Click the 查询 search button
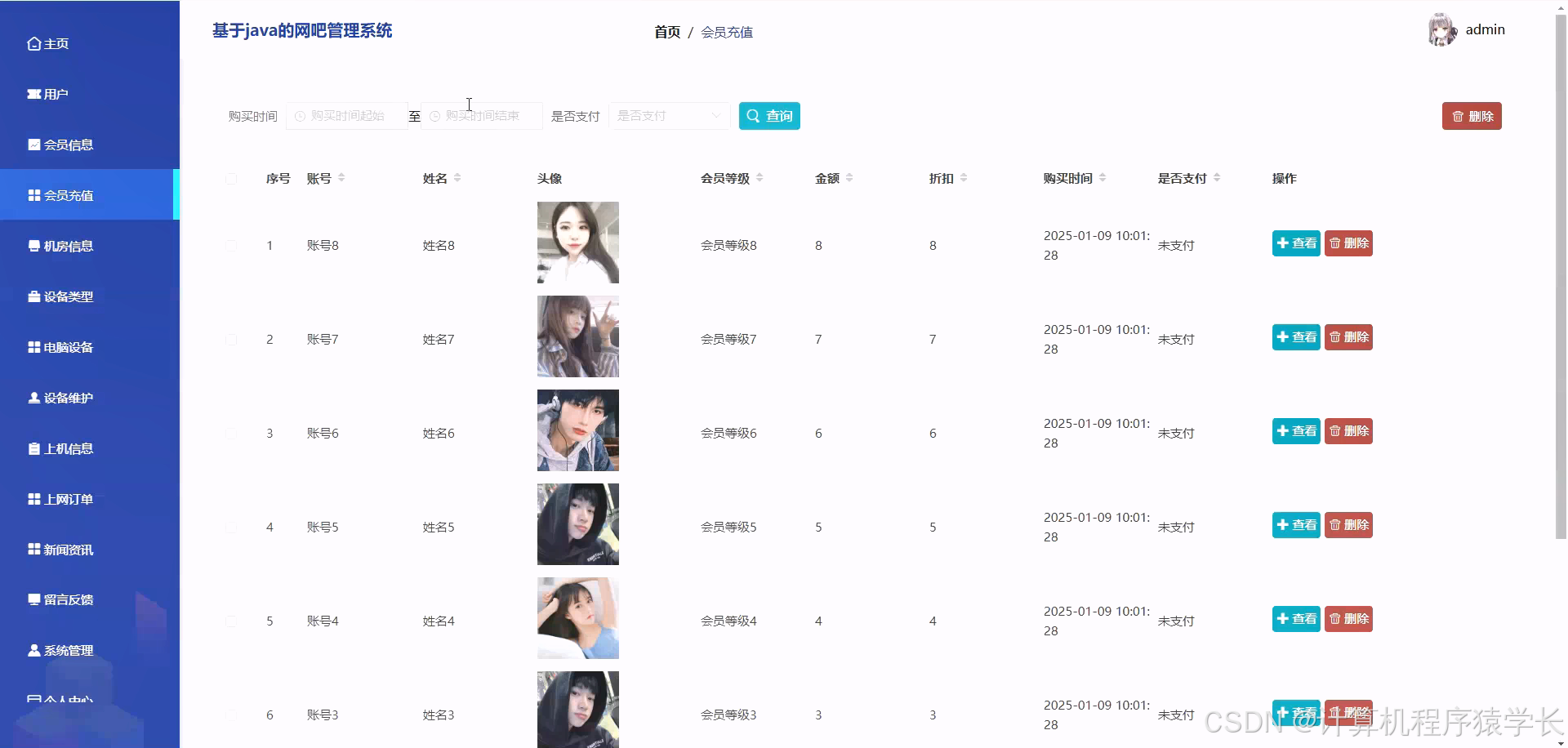The width and height of the screenshot is (1568, 748). [x=769, y=116]
